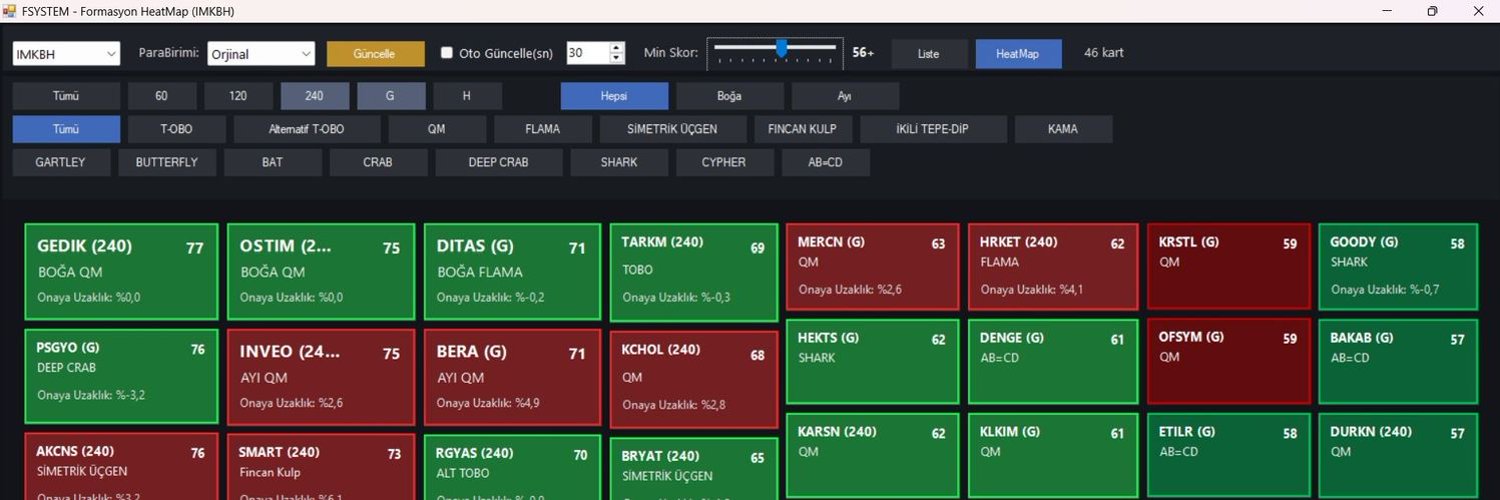
Task: Enable the Oto Güncelle(sn) checkbox
Action: coord(447,53)
